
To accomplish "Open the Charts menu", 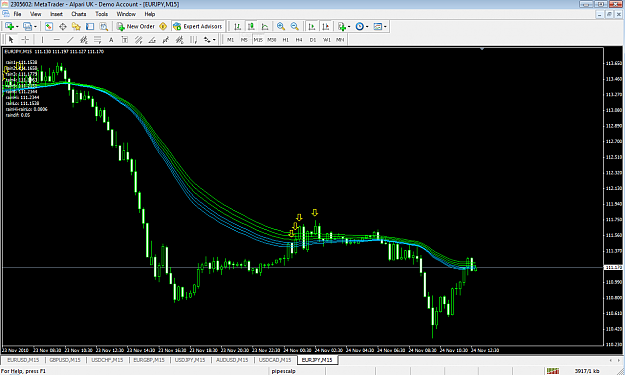I will pos(79,14).
